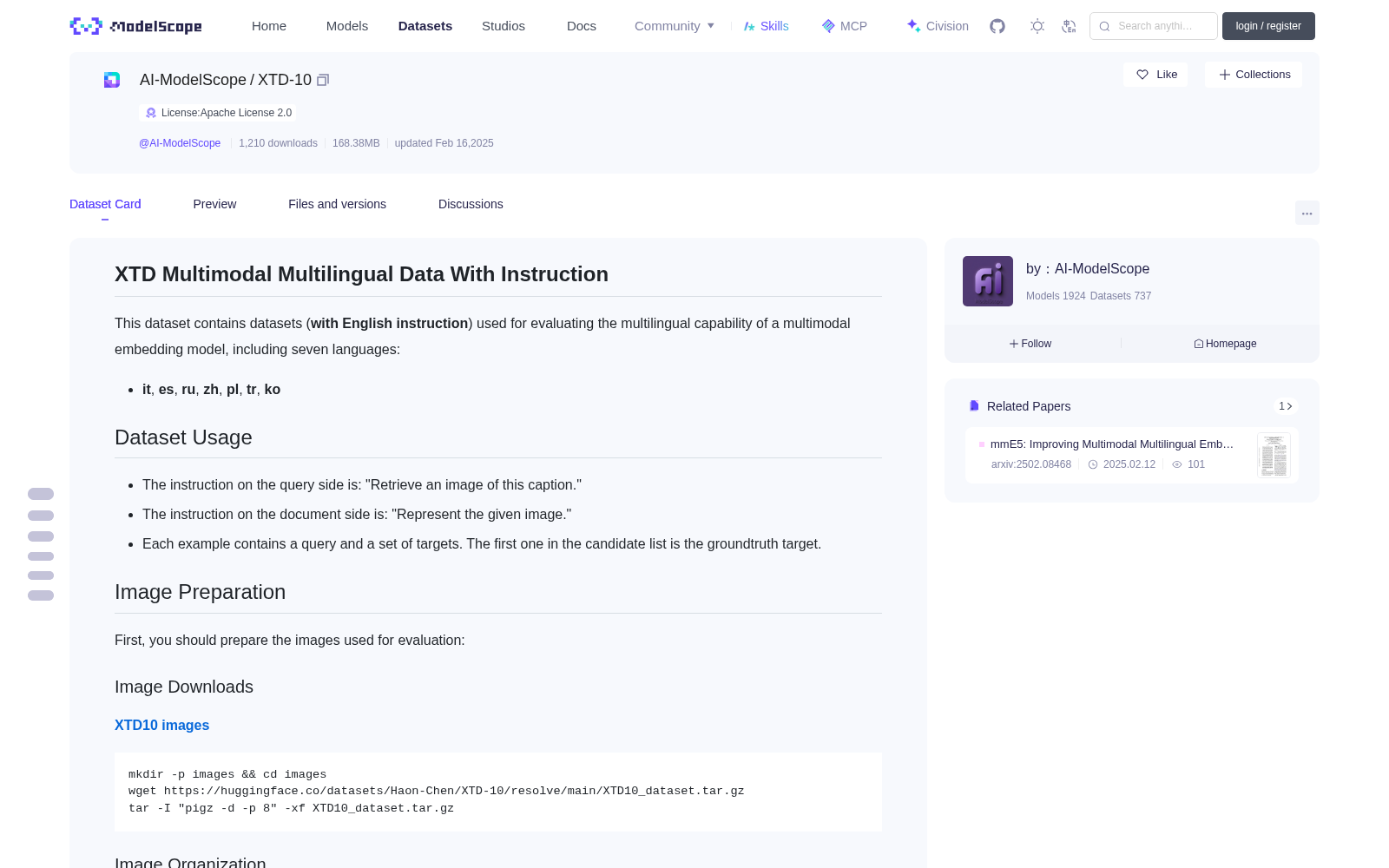Toggle the light/dark theme sun icon
The width and height of the screenshot is (1389, 868).
click(x=1037, y=26)
